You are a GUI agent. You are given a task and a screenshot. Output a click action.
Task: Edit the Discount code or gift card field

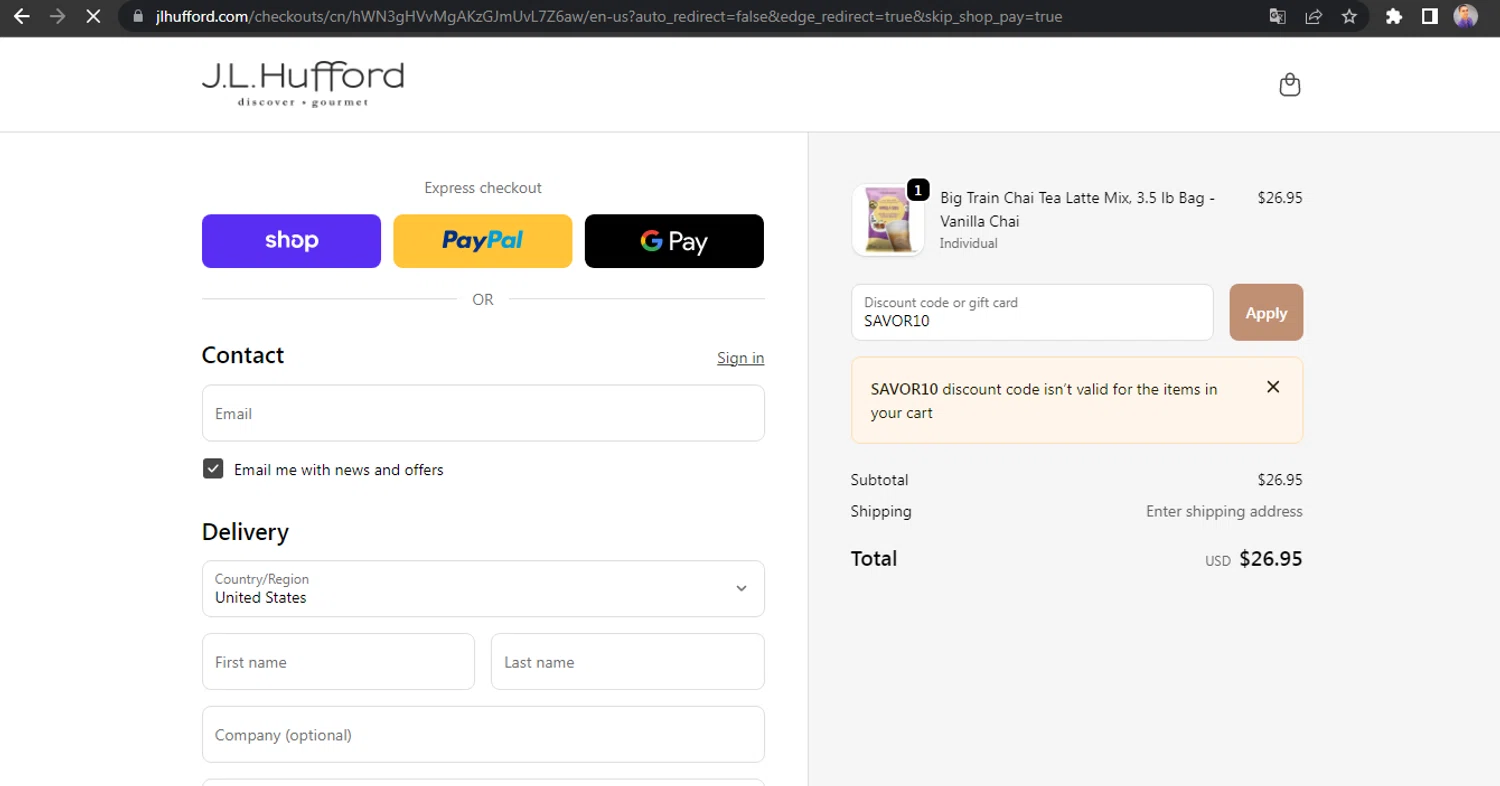[1032, 312]
